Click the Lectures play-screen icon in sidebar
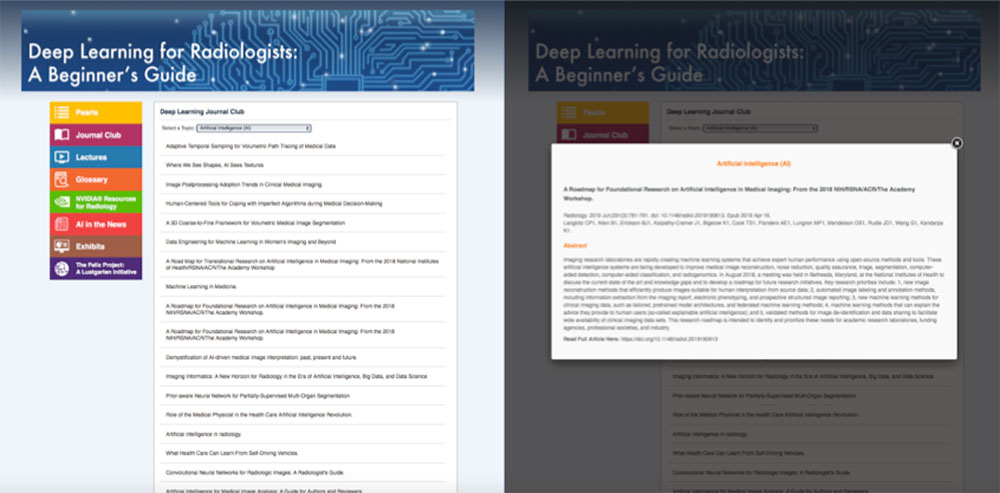The width and height of the screenshot is (1000, 493). click(x=61, y=158)
